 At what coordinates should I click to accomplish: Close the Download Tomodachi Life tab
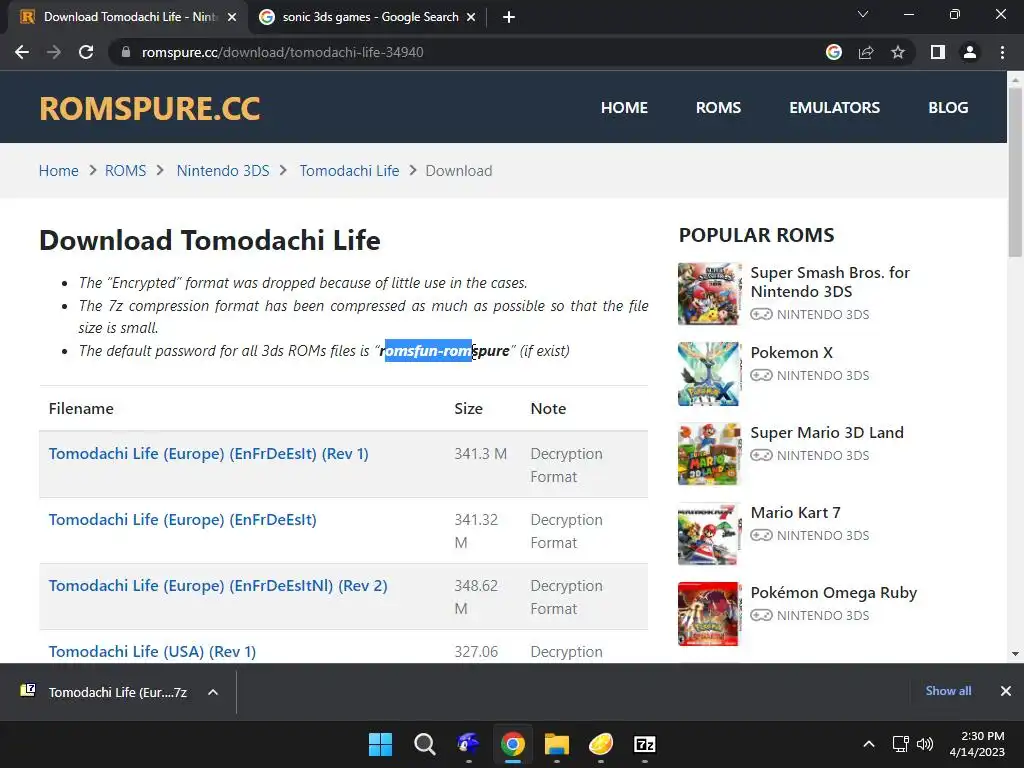(x=232, y=18)
